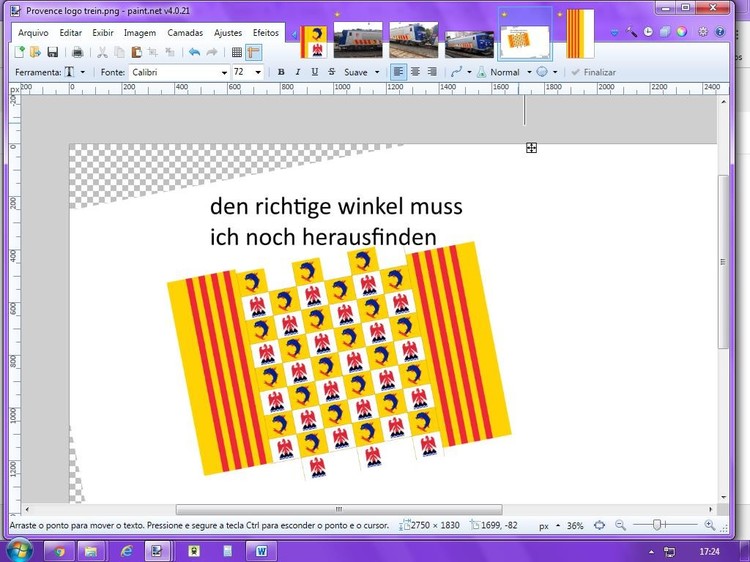Open the Efeitos menu
The width and height of the screenshot is (750, 562).
tap(266, 33)
